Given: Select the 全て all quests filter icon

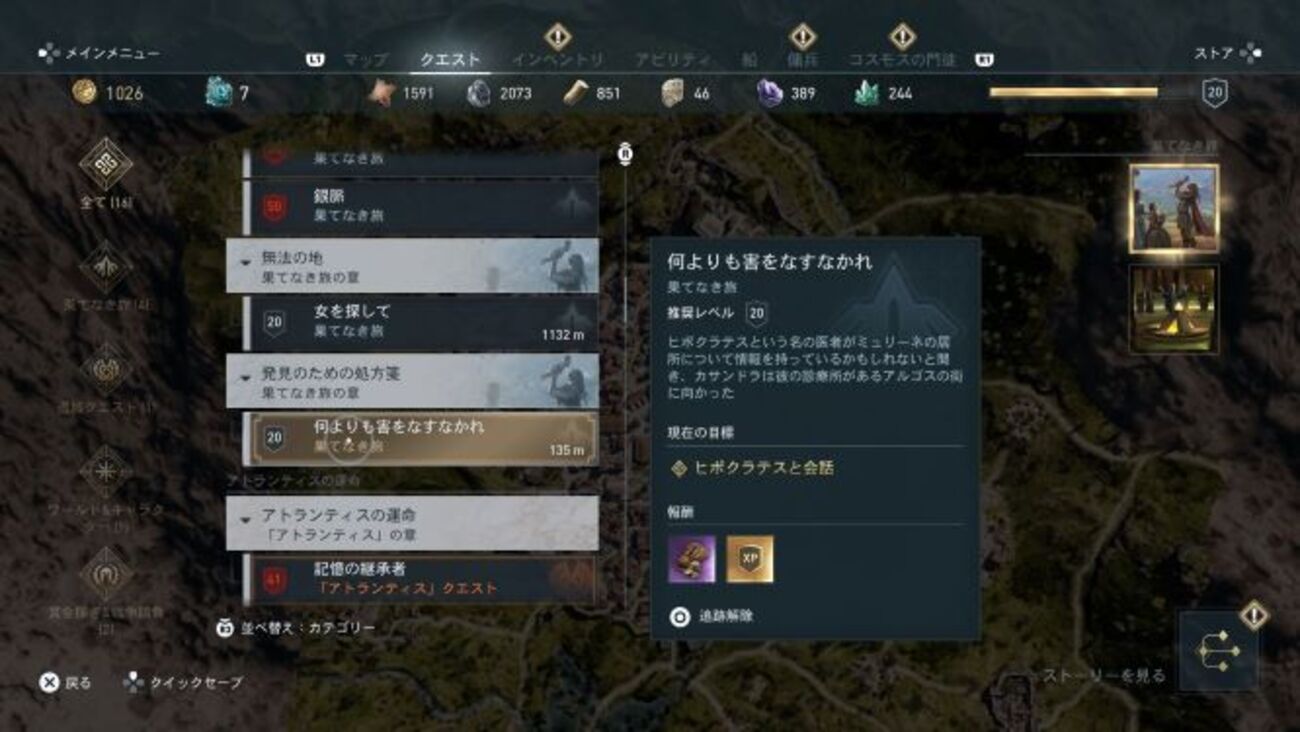Looking at the screenshot, I should click(x=106, y=163).
